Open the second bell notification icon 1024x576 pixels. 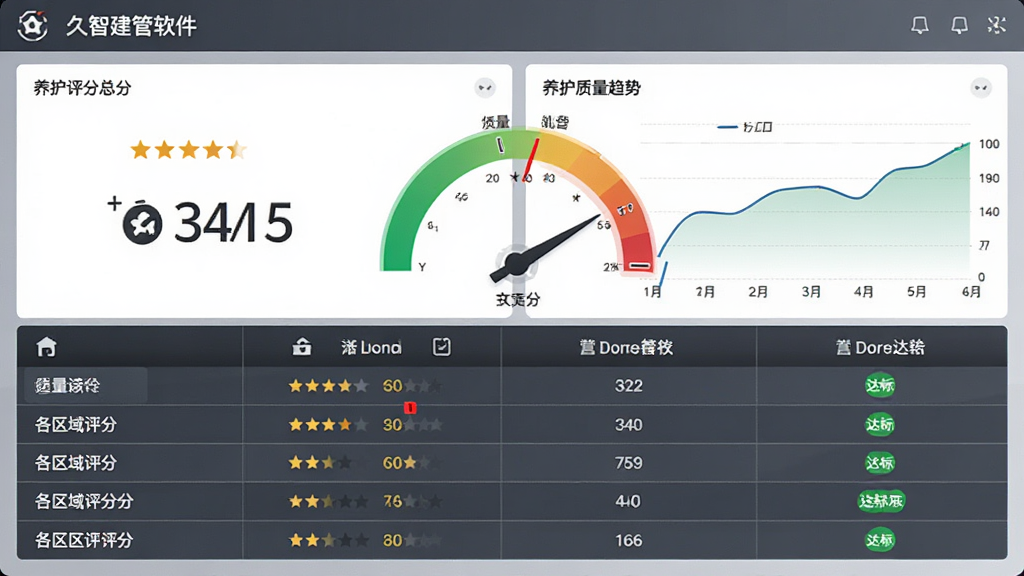[959, 25]
